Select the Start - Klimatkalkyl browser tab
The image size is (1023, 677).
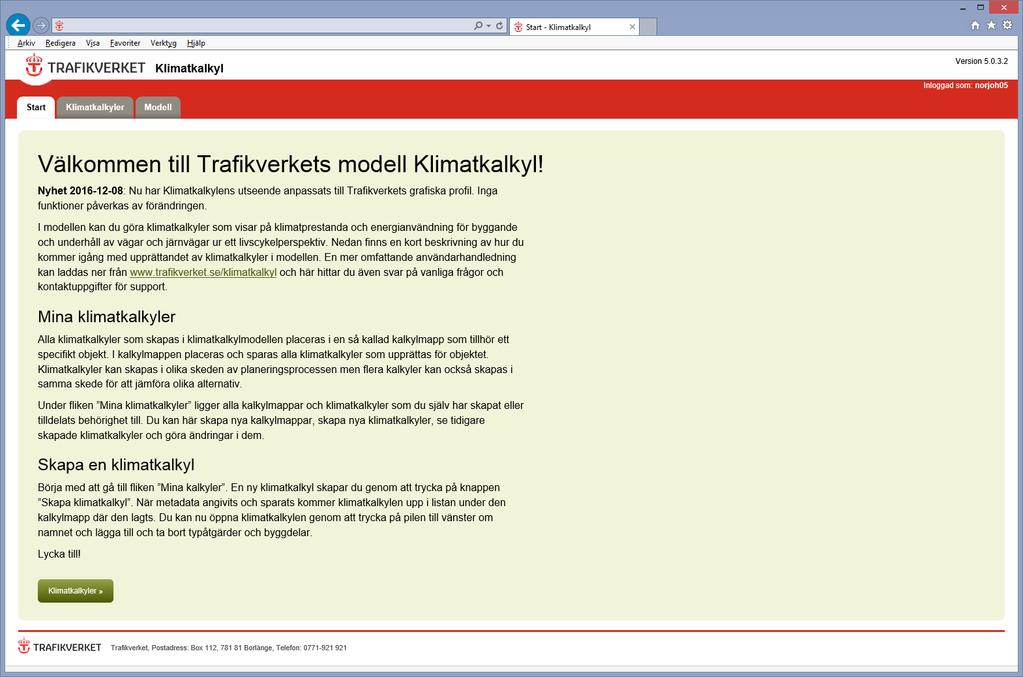pos(574,27)
